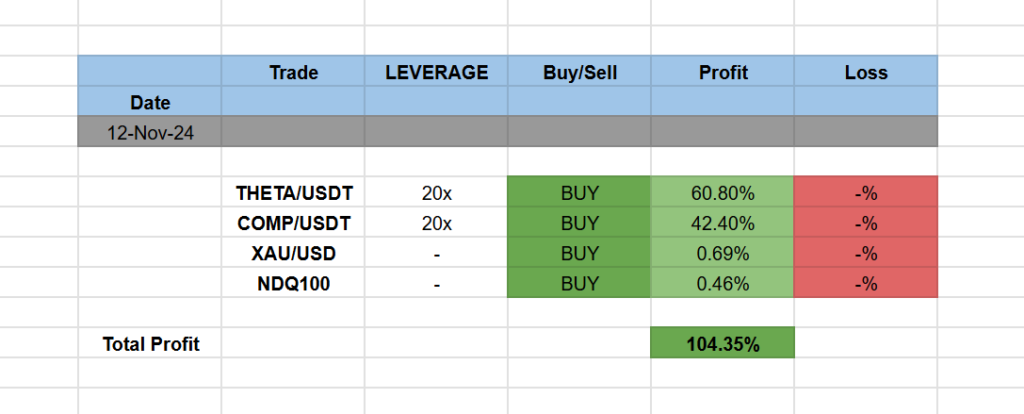Click the 0.69% profit cell
Image resolution: width=1024 pixels, height=414 pixels.
point(722,253)
